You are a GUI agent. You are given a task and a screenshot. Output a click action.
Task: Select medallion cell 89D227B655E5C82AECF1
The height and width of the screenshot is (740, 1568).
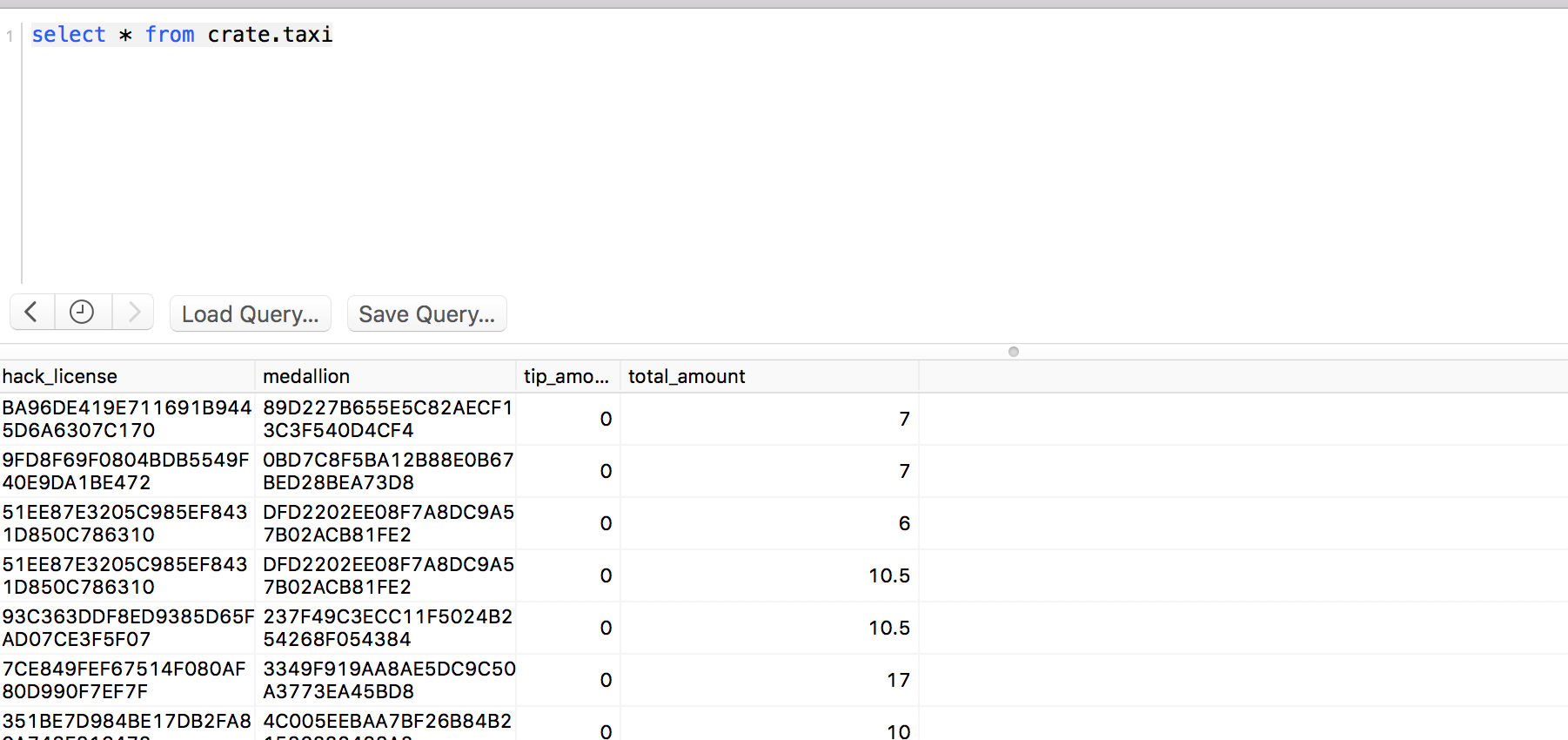coord(385,419)
